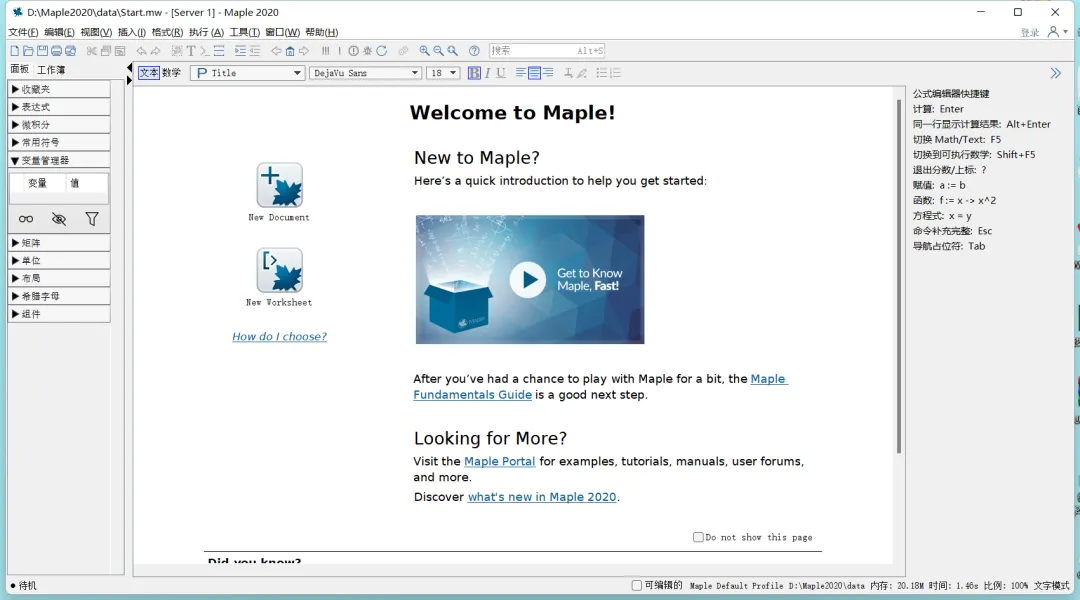Show variables with glasses icon
The height and width of the screenshot is (600, 1080).
[x=25, y=219]
